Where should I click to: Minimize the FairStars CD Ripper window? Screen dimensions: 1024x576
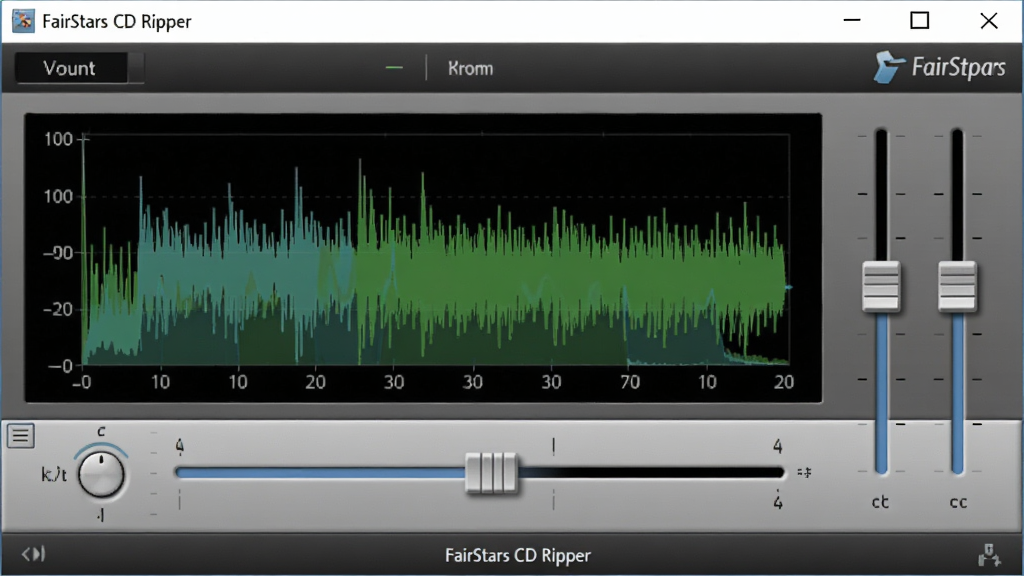(x=852, y=20)
